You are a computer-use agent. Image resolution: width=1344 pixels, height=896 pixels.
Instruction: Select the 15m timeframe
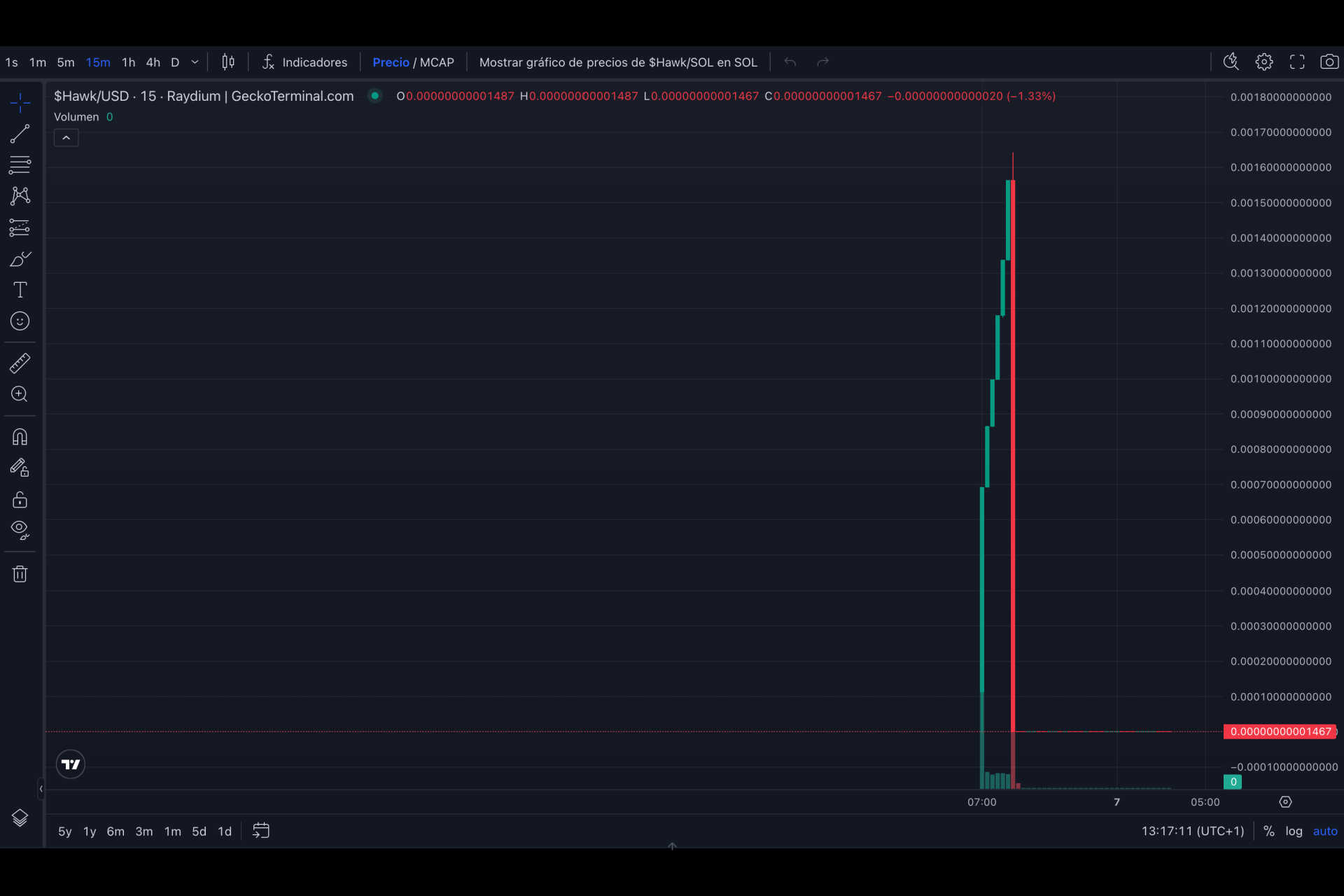(x=98, y=62)
